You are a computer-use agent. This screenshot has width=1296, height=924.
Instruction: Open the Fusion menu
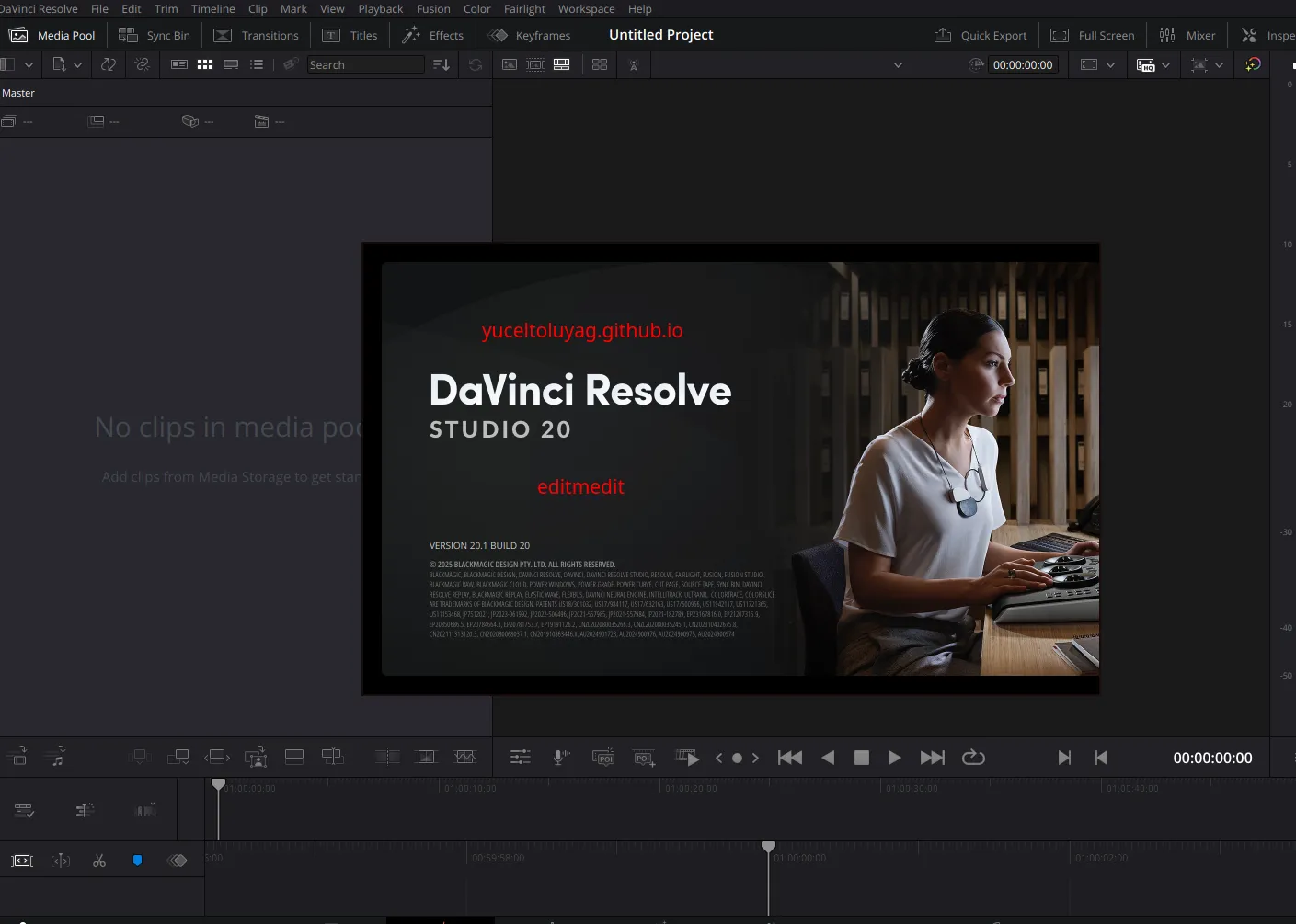tap(433, 8)
